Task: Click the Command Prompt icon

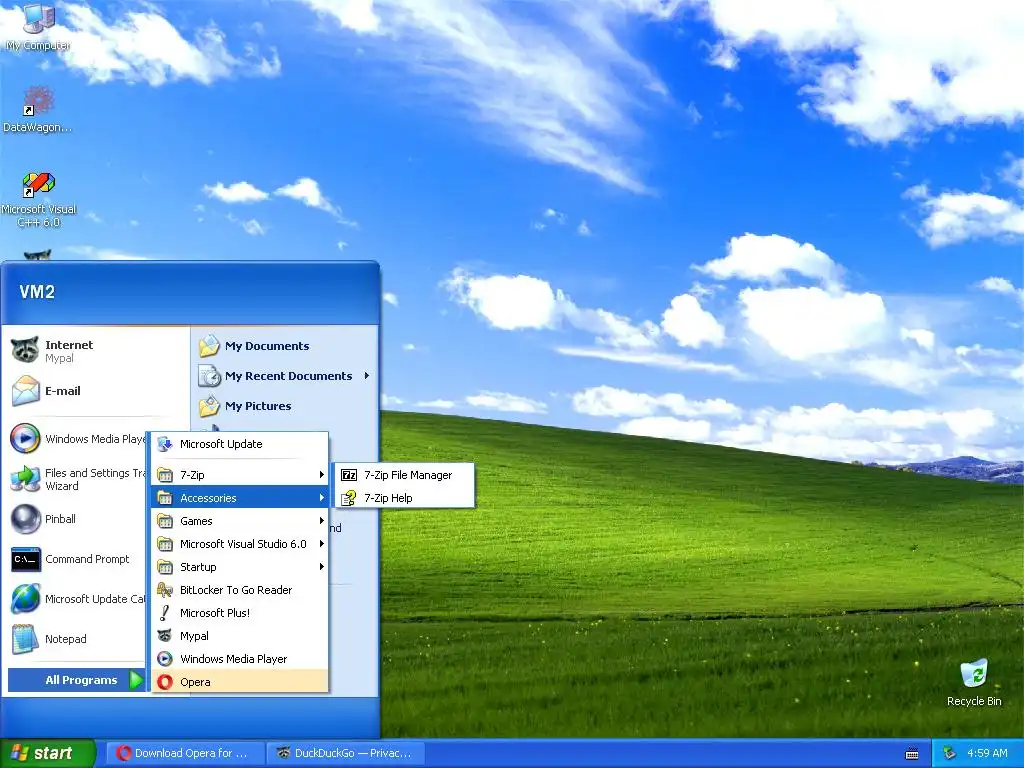Action: (x=25, y=559)
